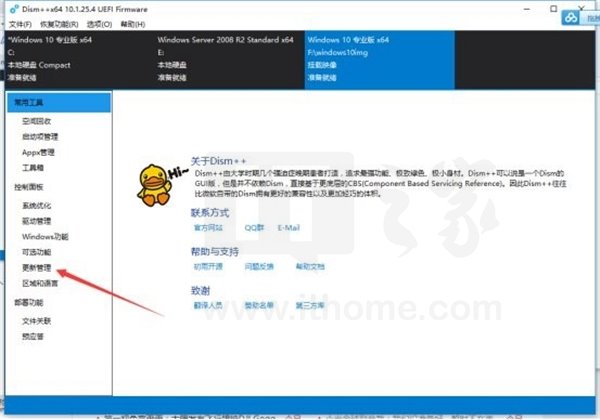The image size is (600, 420).
Task: Click the 帮助与支持 heading
Action: 215,252
